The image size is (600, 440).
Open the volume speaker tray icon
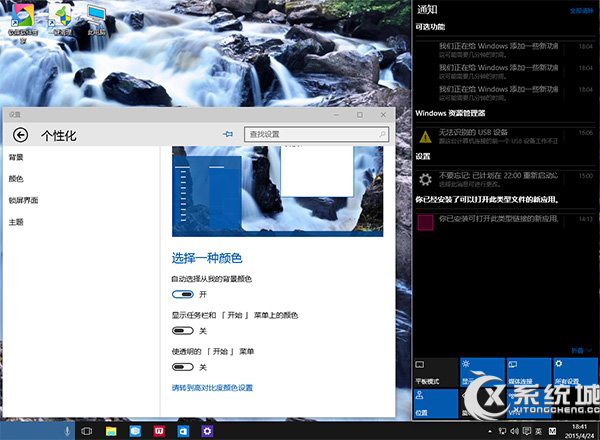pos(514,431)
